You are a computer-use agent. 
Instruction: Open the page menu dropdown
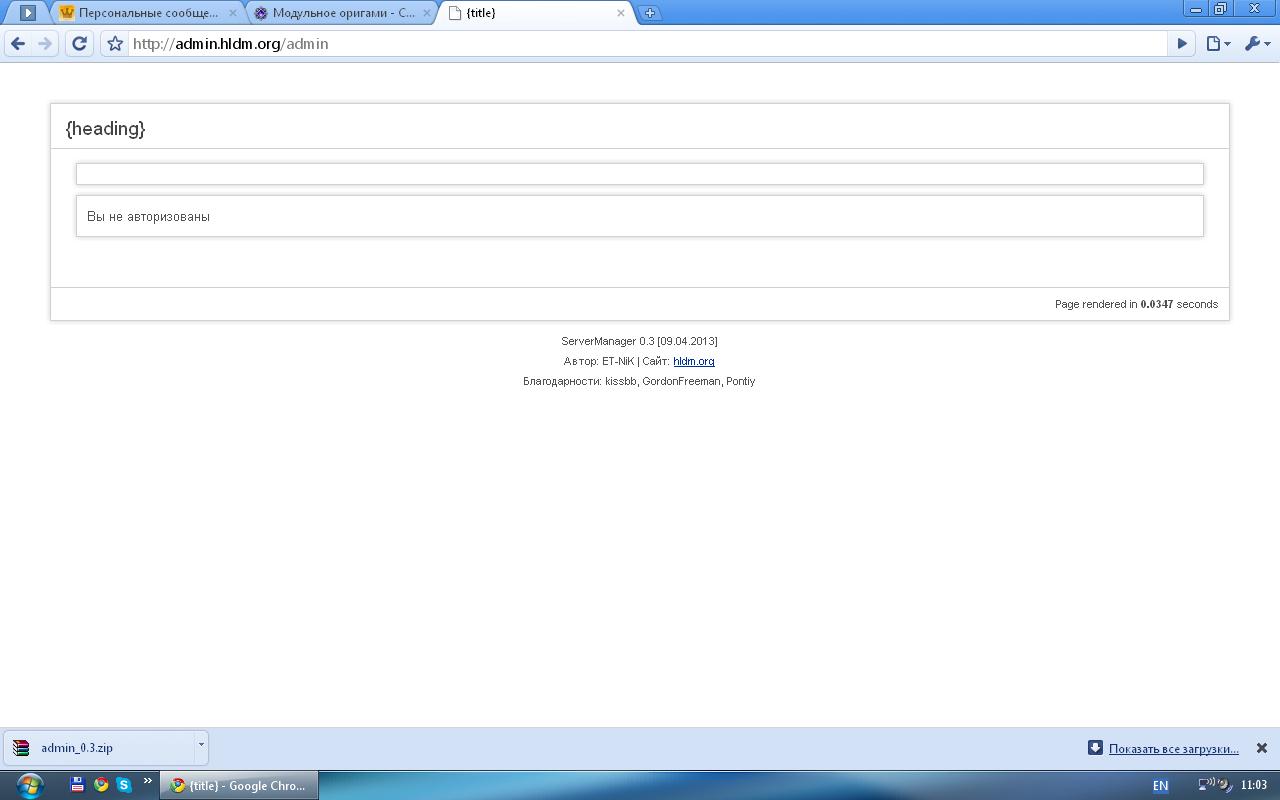(x=1218, y=44)
